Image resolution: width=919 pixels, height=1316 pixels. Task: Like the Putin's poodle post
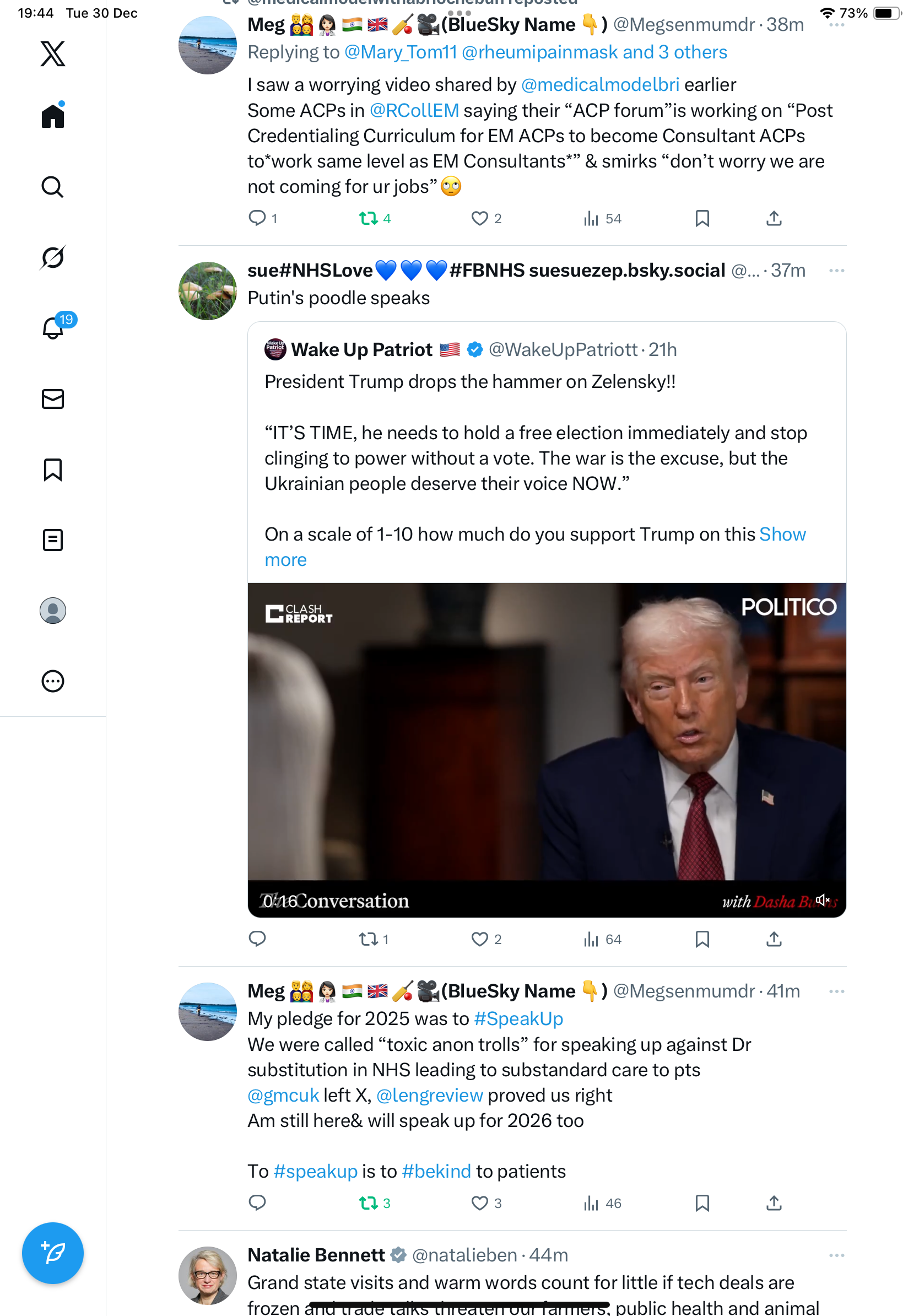coord(479,939)
